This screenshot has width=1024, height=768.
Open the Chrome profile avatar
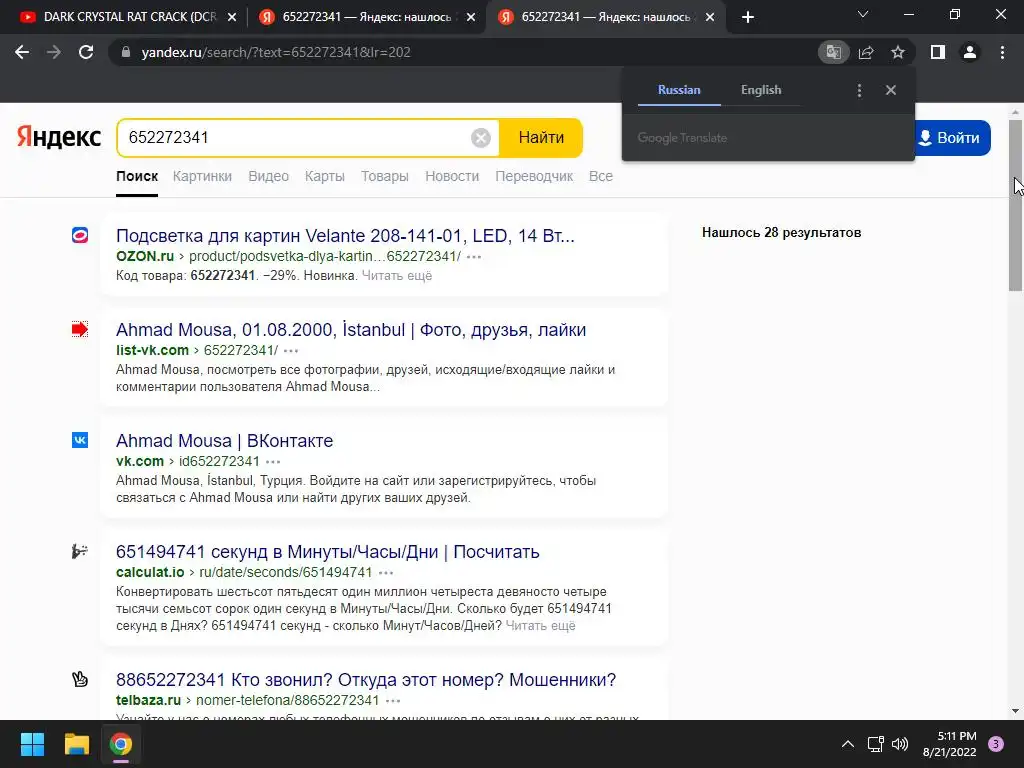pyautogui.click(x=970, y=52)
